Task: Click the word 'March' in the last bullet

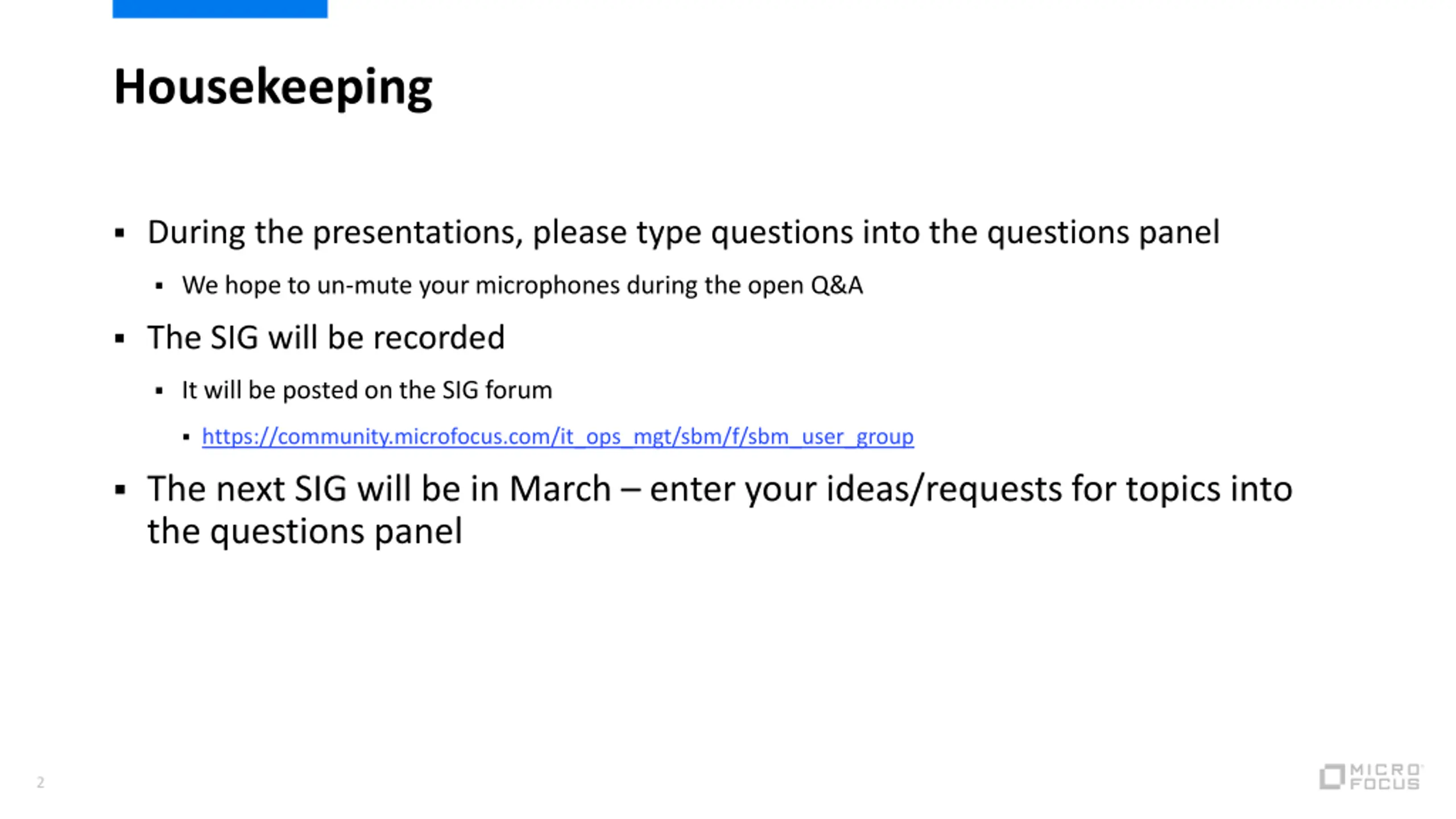Action: 560,489
